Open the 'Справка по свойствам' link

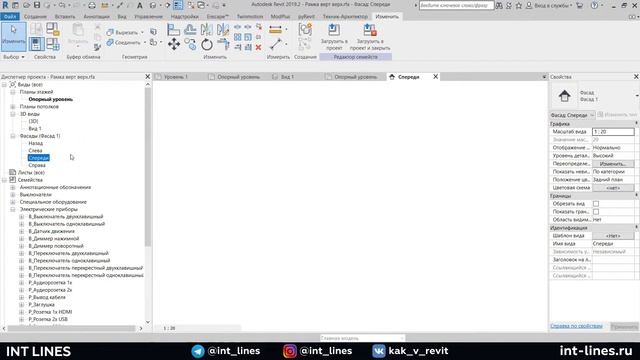pyautogui.click(x=576, y=326)
